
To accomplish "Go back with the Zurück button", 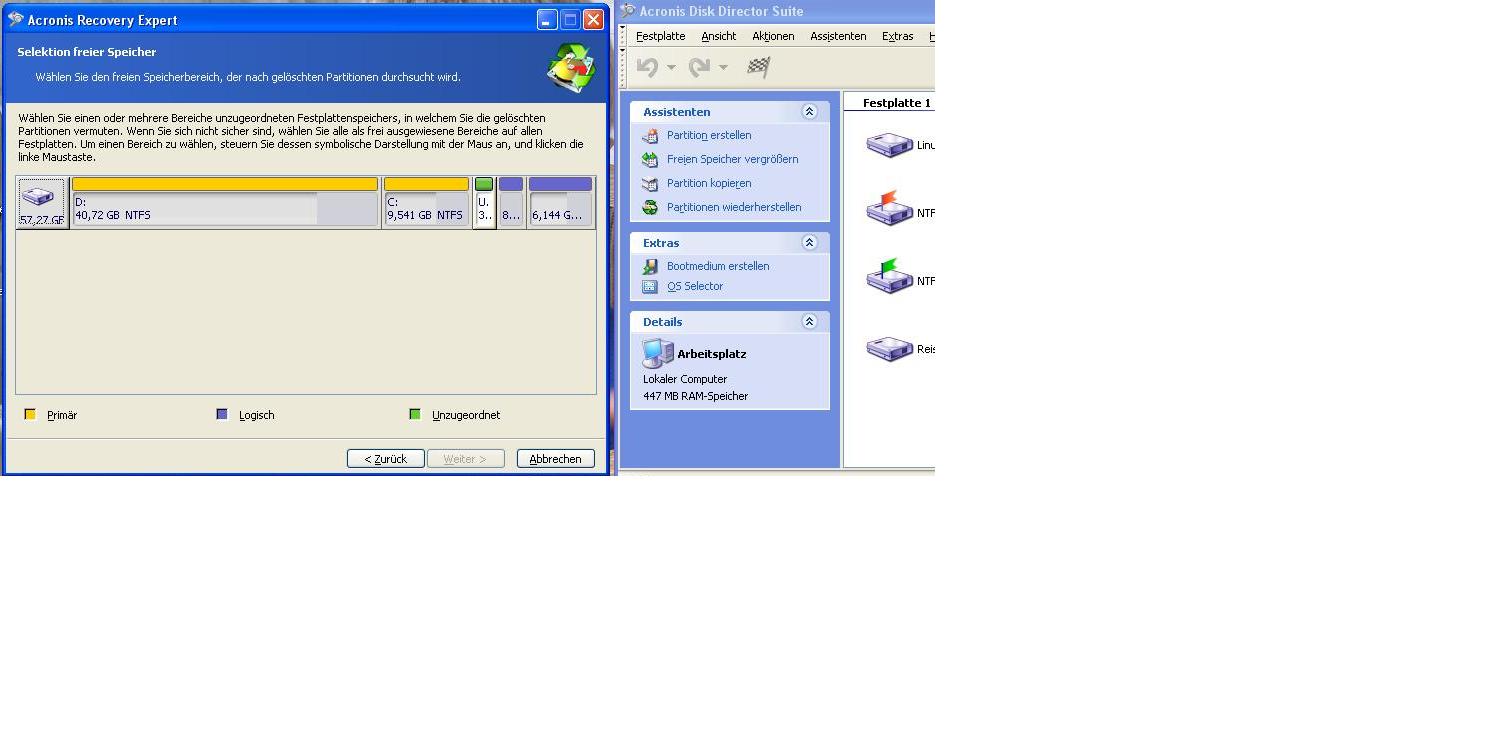I will [386, 459].
